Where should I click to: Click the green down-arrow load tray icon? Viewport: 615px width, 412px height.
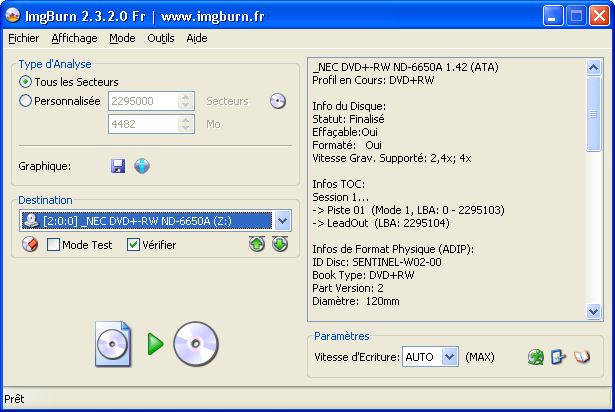tap(280, 244)
